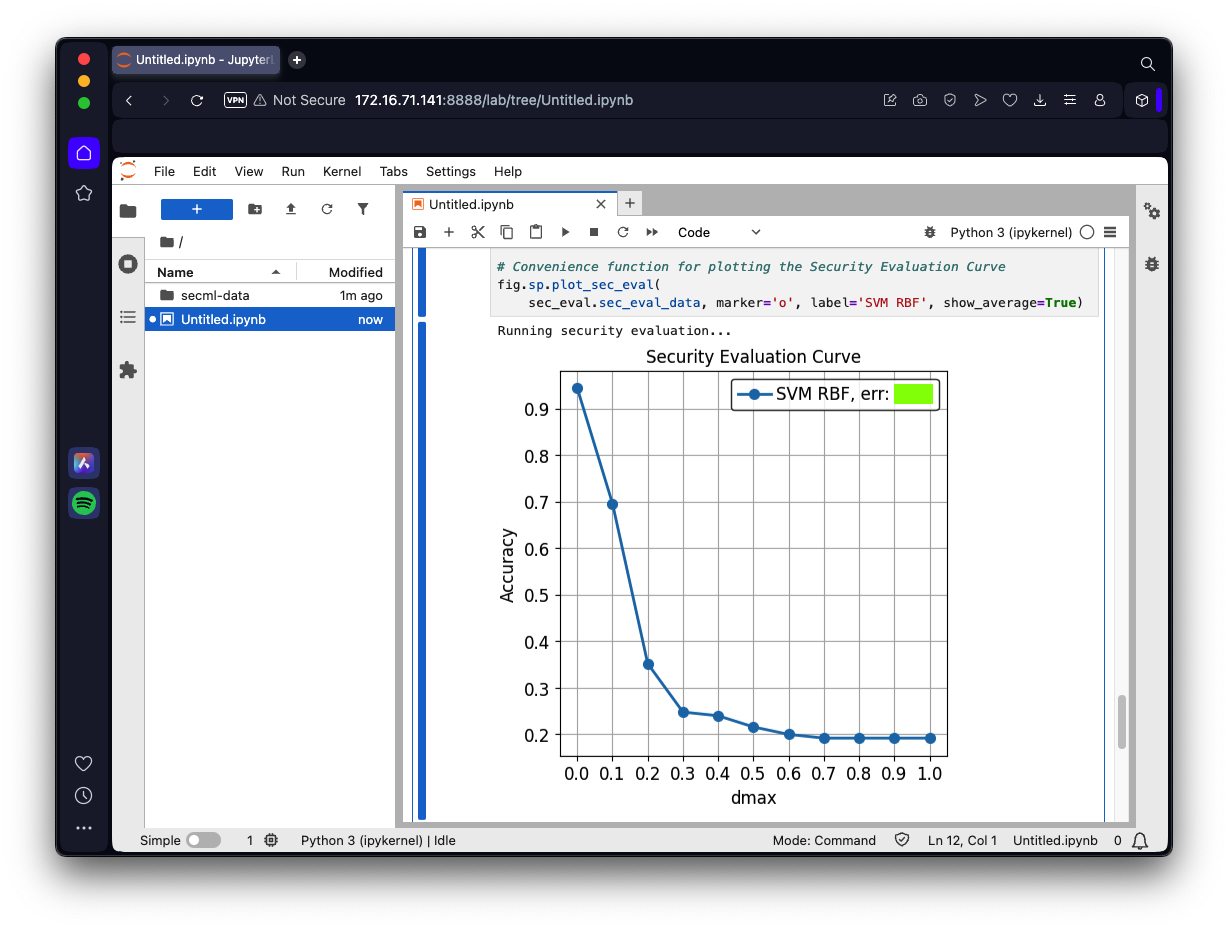Restart kernel and run all cells
The width and height of the screenshot is (1228, 930).
(652, 232)
